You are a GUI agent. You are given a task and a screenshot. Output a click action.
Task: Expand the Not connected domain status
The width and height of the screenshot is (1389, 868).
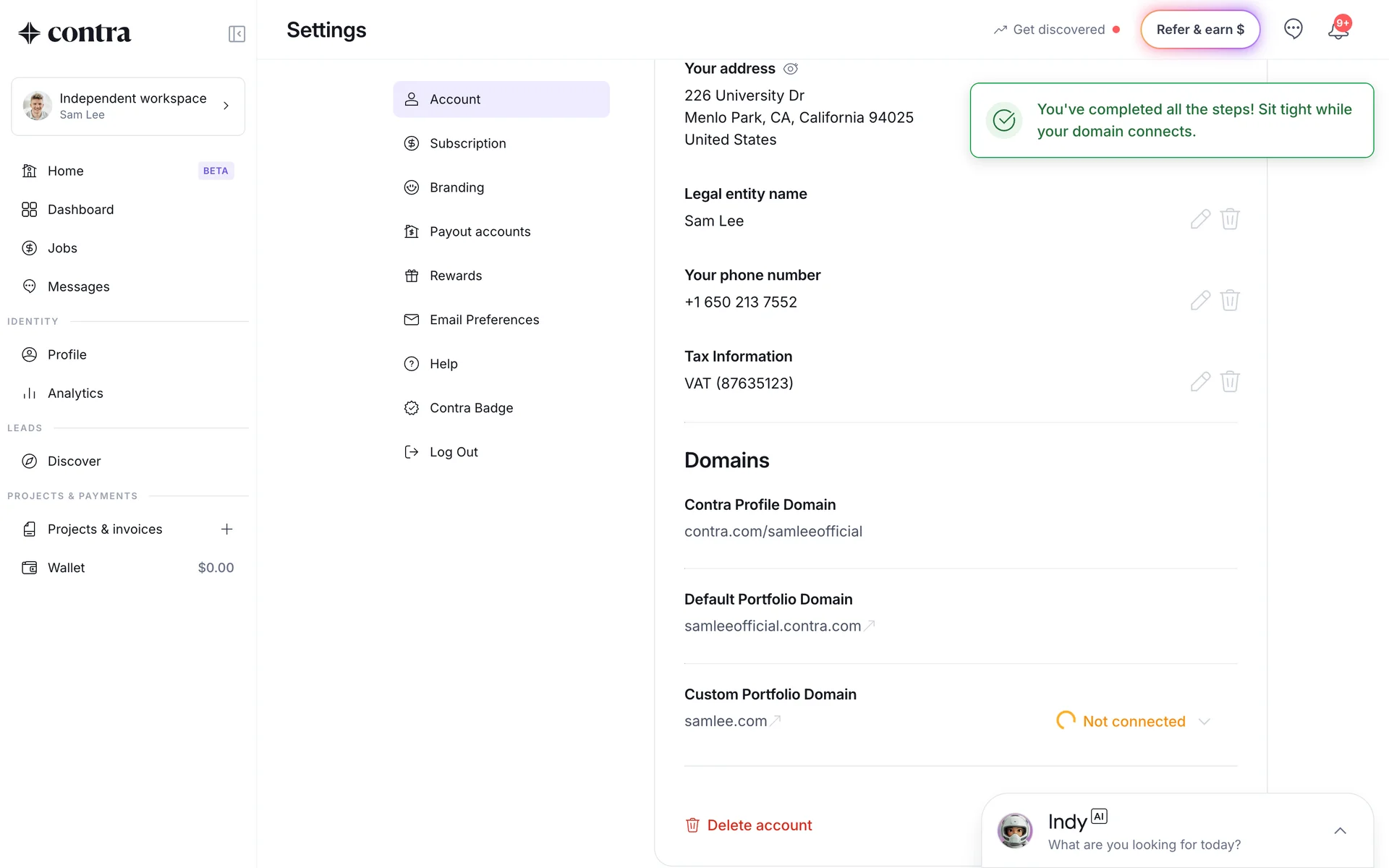(1204, 721)
